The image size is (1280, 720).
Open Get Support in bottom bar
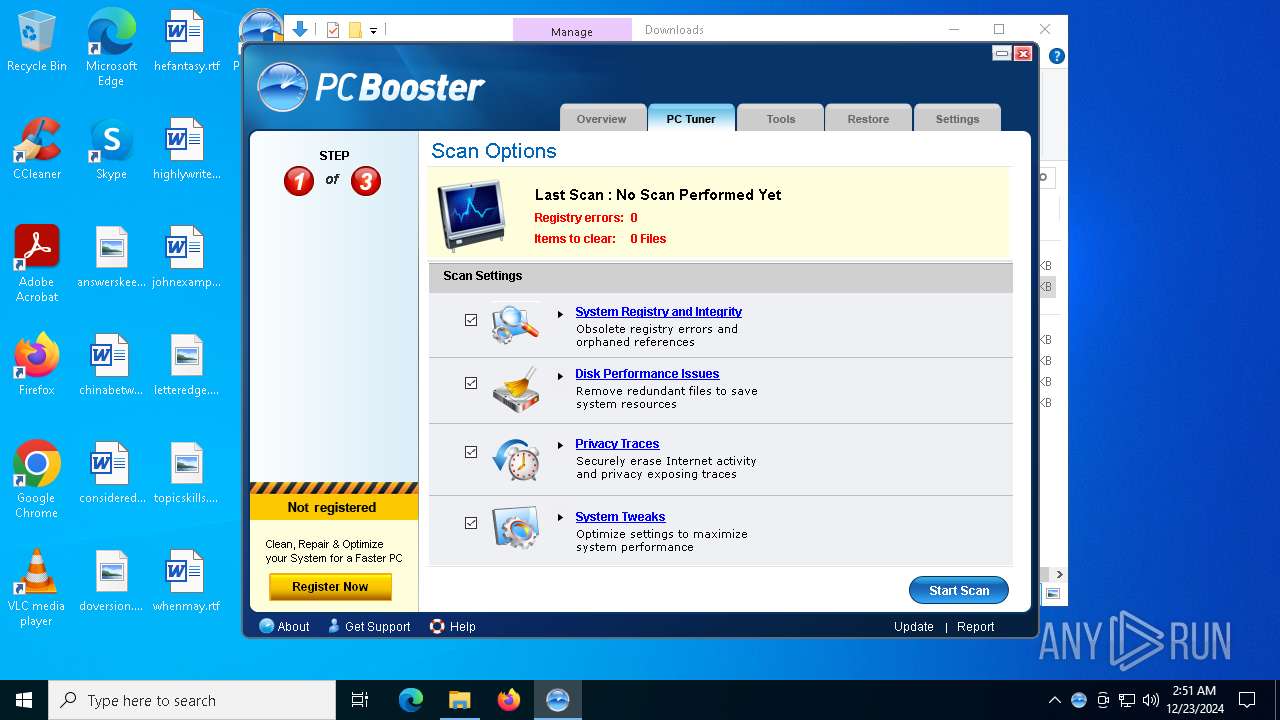coord(369,626)
